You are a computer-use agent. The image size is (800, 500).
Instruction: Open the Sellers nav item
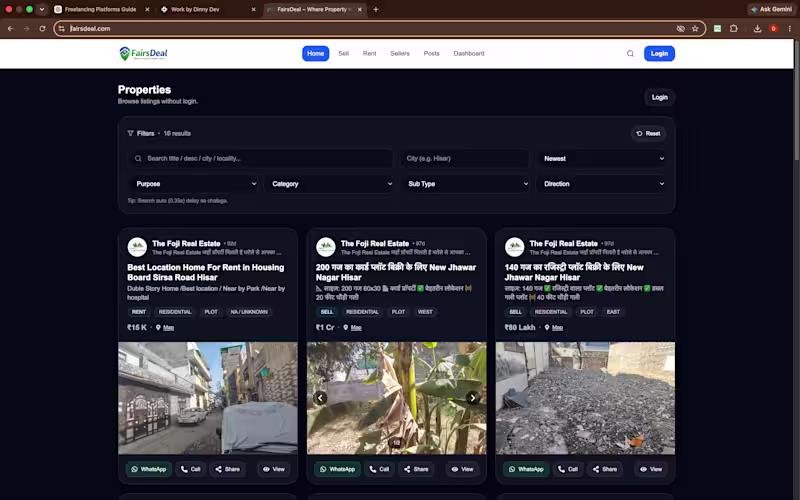pyautogui.click(x=399, y=54)
